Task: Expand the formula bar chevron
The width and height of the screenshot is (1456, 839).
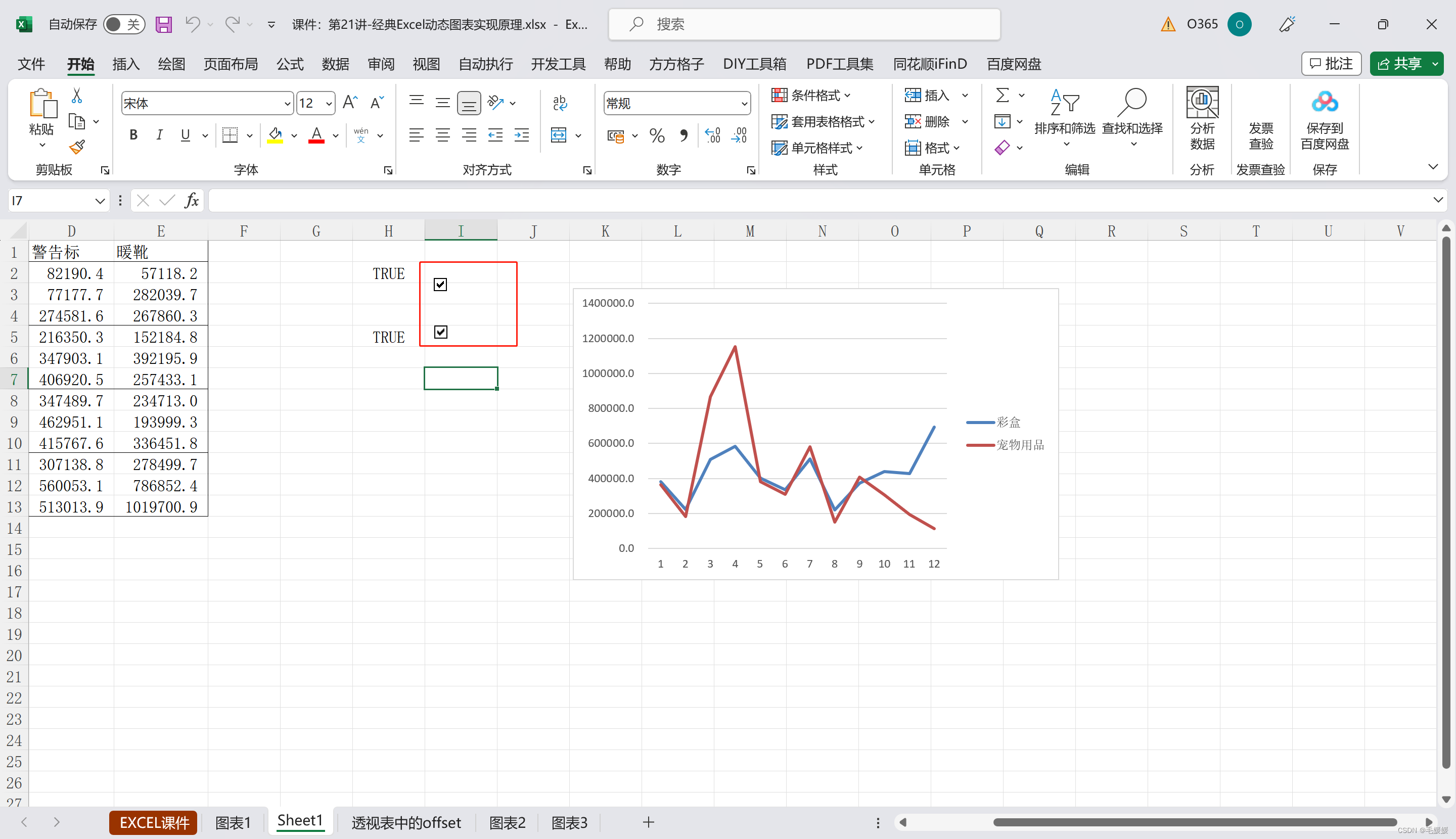Action: point(1438,200)
